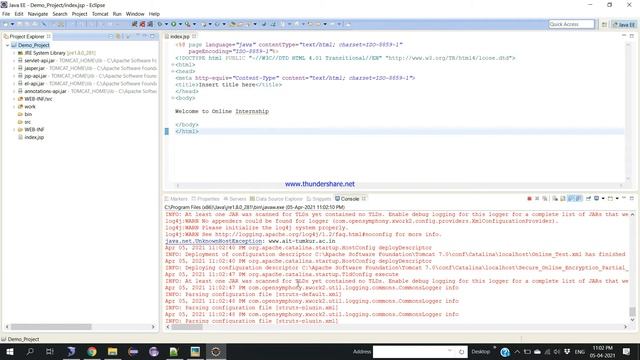
Task: Open New wizard icon in main toolbar
Action: pos(6,24)
